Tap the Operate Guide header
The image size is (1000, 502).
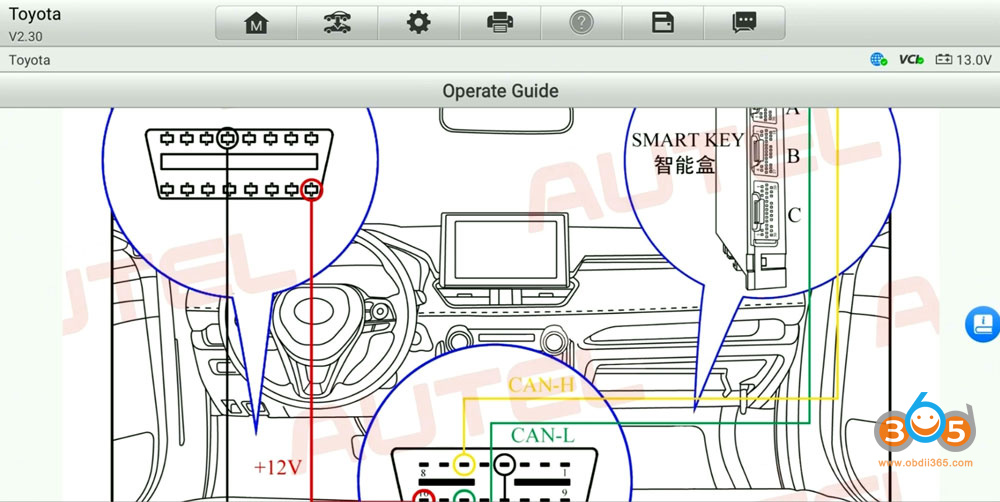click(500, 91)
